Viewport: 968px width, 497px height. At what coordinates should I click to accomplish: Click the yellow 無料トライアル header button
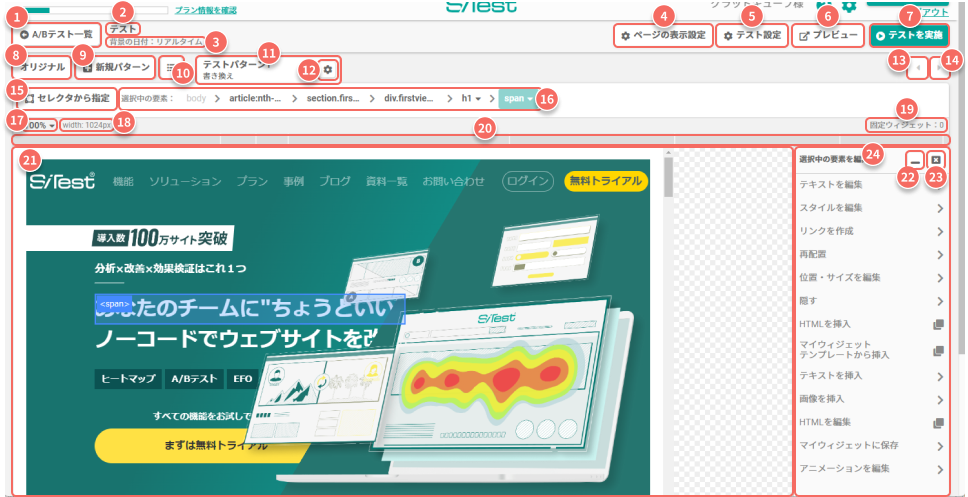(x=606, y=181)
